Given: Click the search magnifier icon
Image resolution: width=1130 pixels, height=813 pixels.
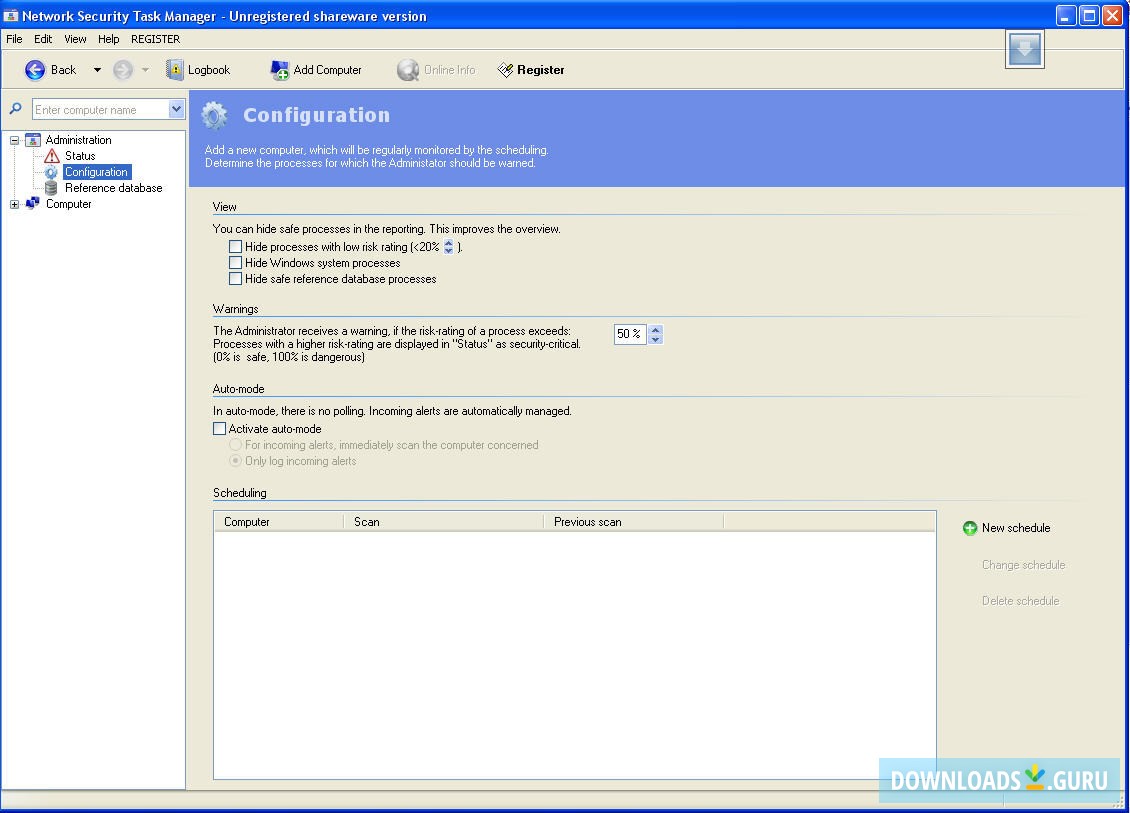Looking at the screenshot, I should pos(15,110).
